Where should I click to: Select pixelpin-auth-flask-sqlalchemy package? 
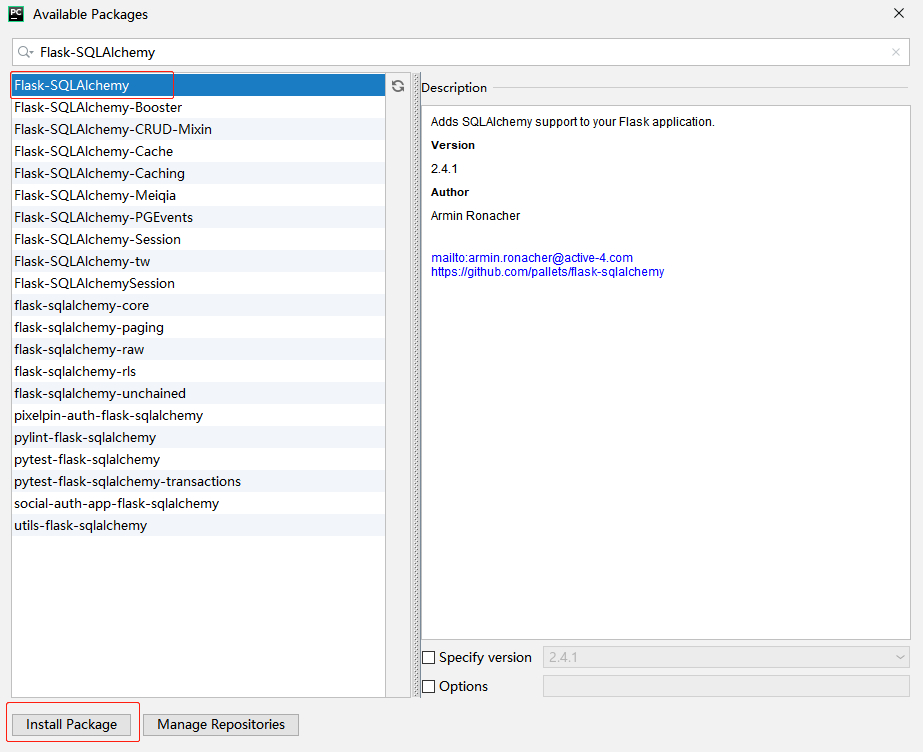(198, 415)
